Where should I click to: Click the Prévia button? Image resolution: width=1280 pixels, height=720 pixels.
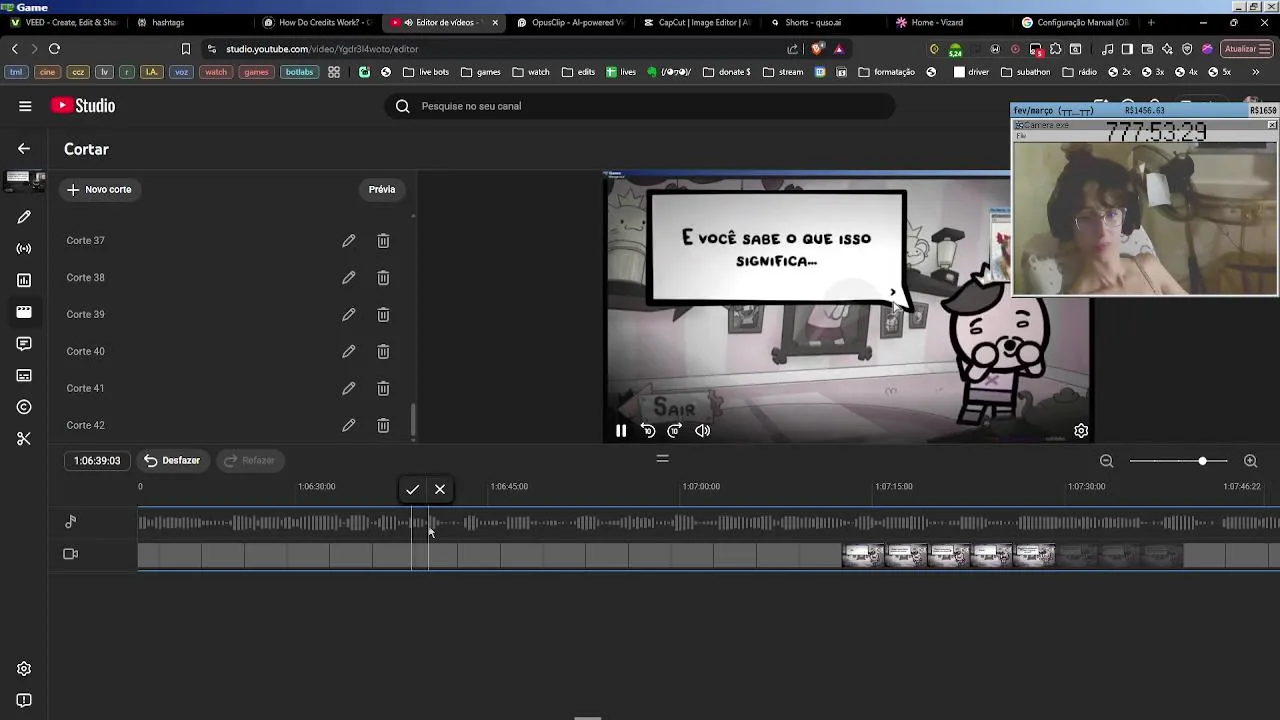coord(382,189)
